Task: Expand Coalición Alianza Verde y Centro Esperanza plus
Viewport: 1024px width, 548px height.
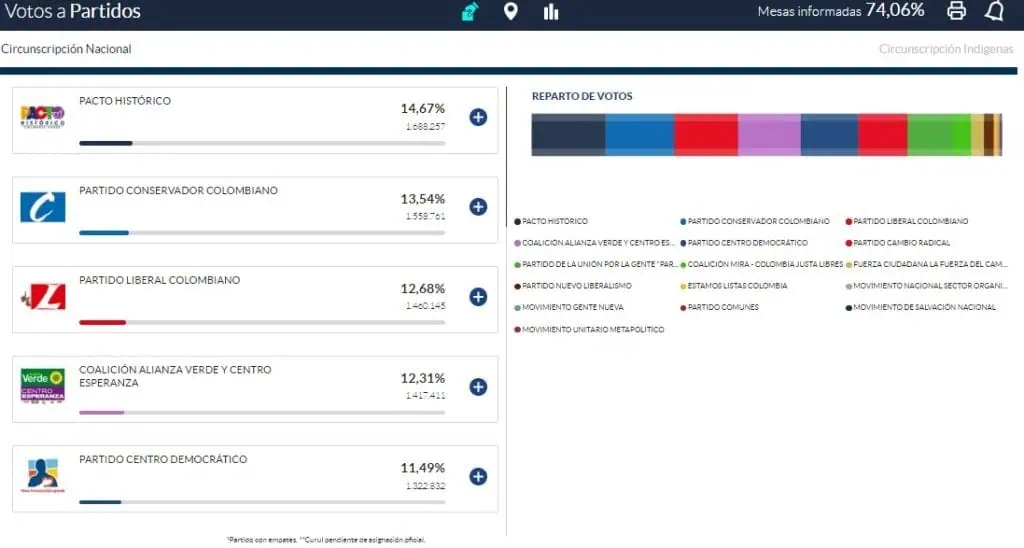Action: 478,386
